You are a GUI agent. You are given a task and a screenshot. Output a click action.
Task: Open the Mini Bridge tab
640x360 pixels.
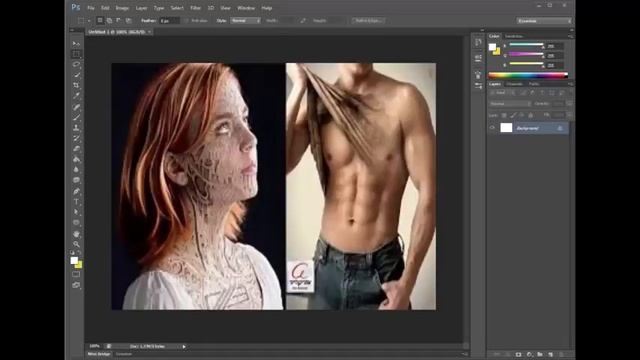[99, 354]
